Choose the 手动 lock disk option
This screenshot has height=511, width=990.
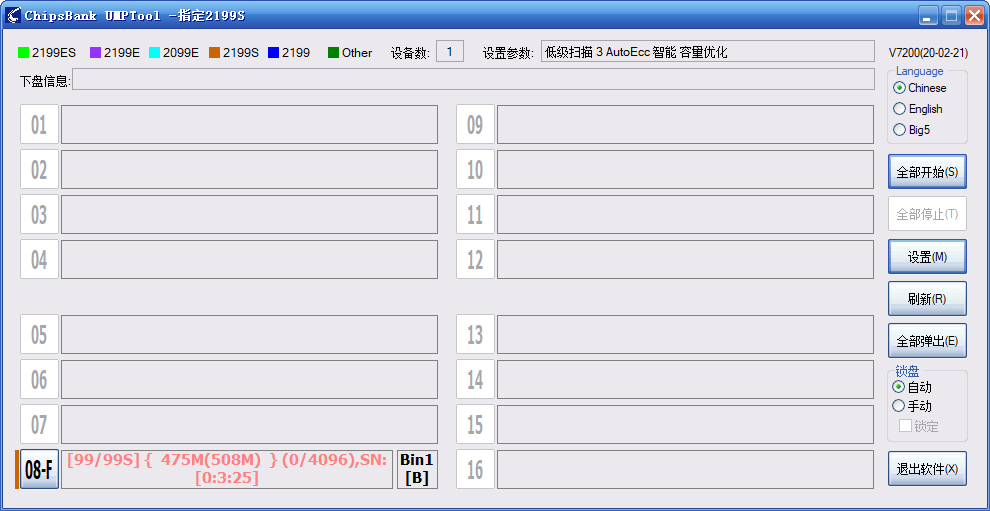pos(898,406)
